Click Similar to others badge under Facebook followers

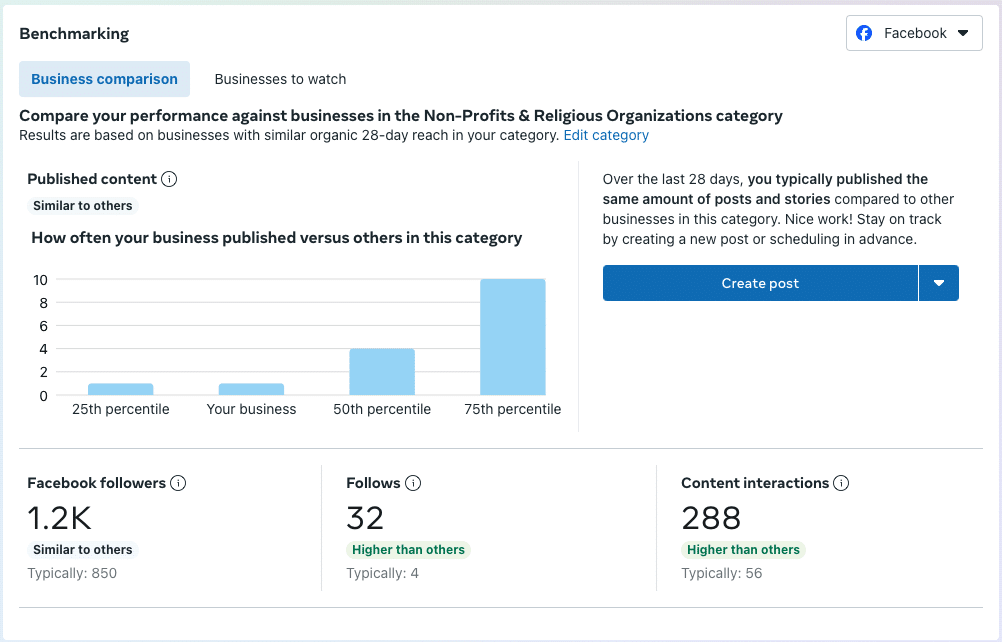[82, 549]
